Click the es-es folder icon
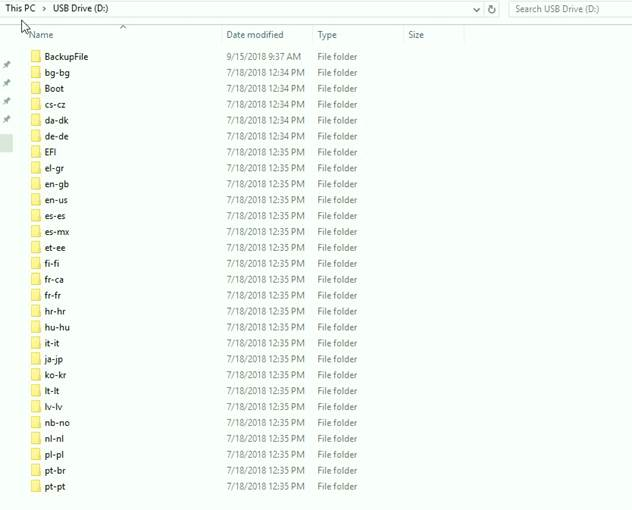 [36, 216]
